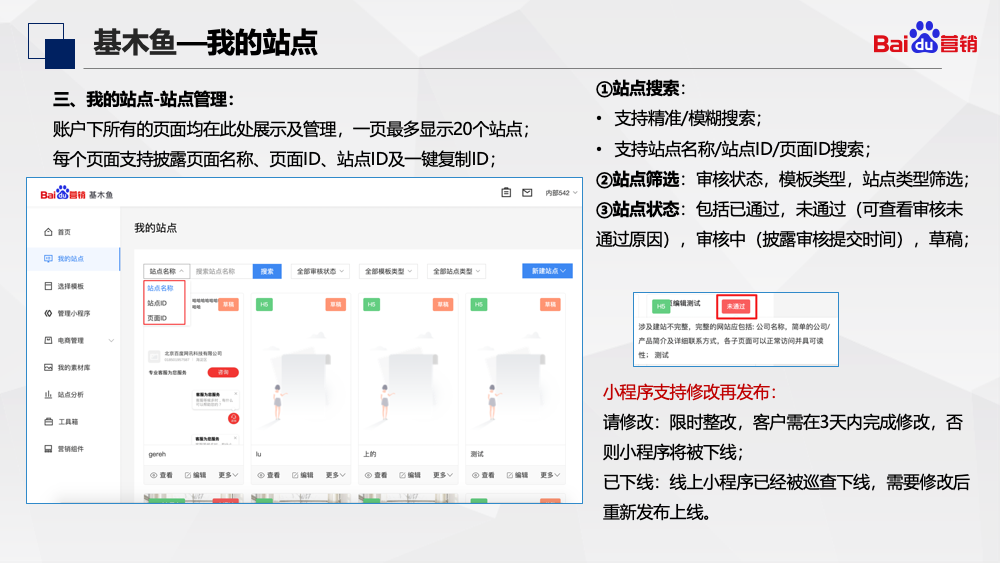Click the red 未通过 status badge
This screenshot has width=1000, height=563.
click(x=736, y=307)
